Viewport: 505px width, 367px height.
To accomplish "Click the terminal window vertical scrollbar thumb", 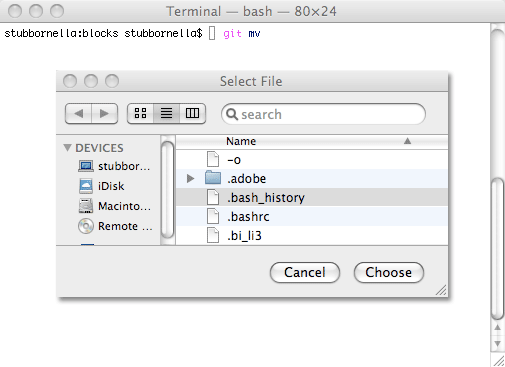I will coord(498,248).
